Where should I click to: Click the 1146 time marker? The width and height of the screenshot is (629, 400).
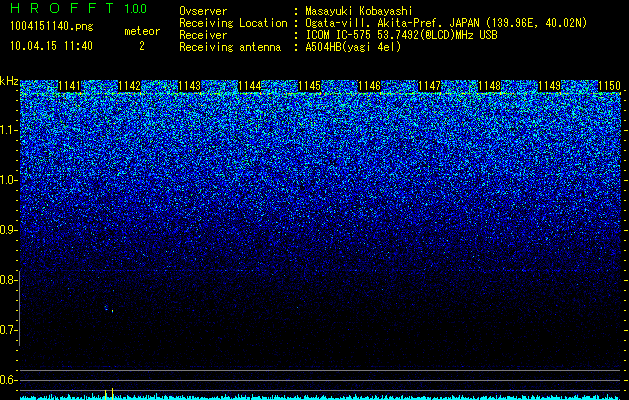point(369,86)
